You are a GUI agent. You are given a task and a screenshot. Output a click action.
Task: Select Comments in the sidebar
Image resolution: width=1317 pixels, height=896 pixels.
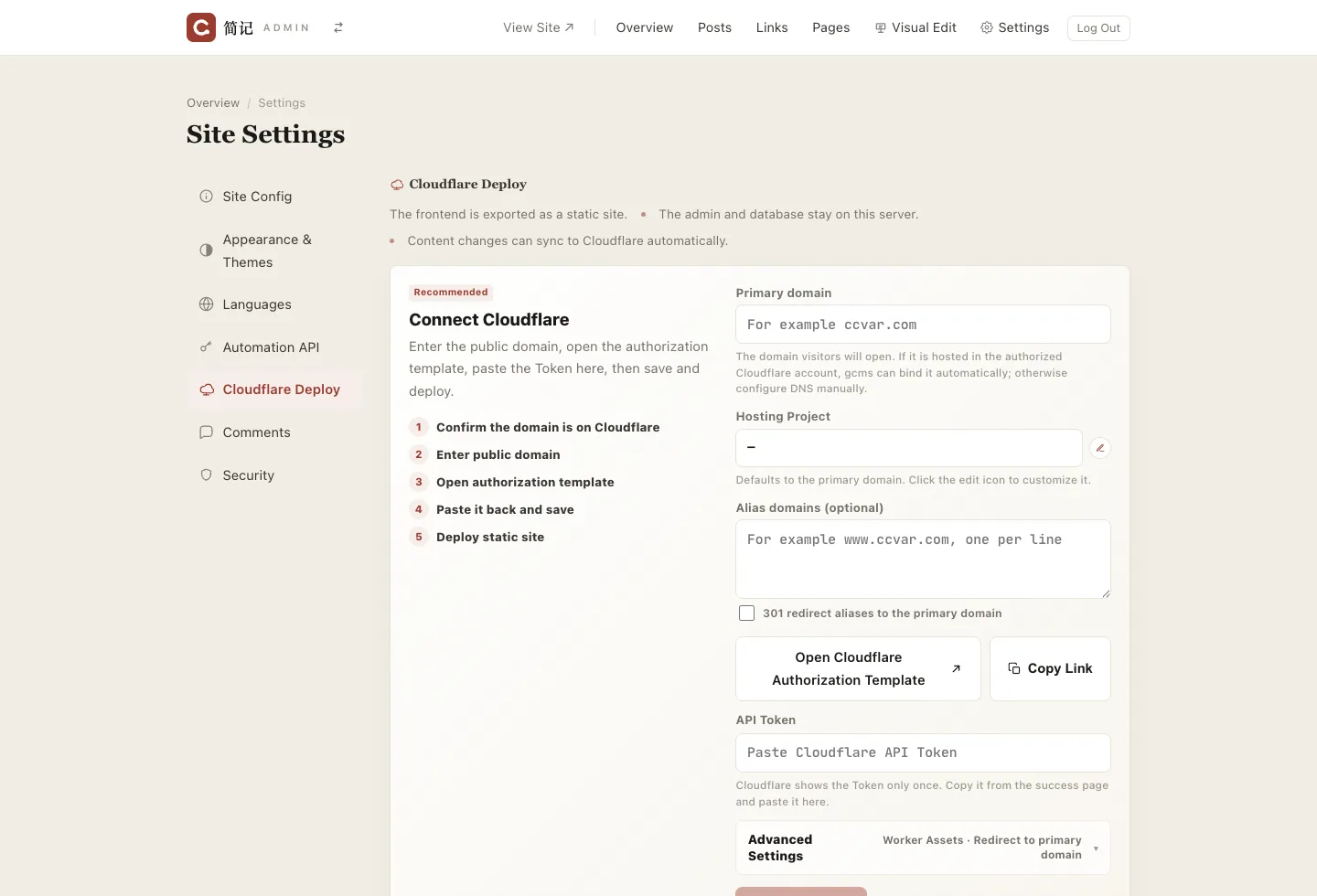[x=274, y=432]
